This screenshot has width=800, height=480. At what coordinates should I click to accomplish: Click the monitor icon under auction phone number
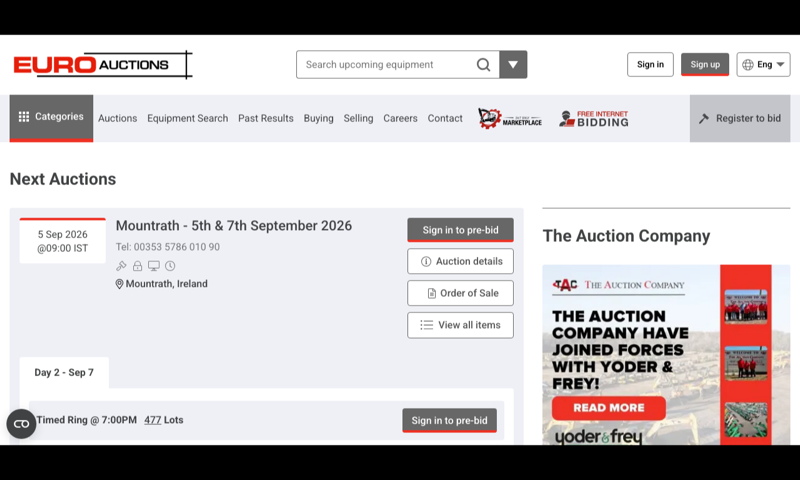click(x=154, y=266)
